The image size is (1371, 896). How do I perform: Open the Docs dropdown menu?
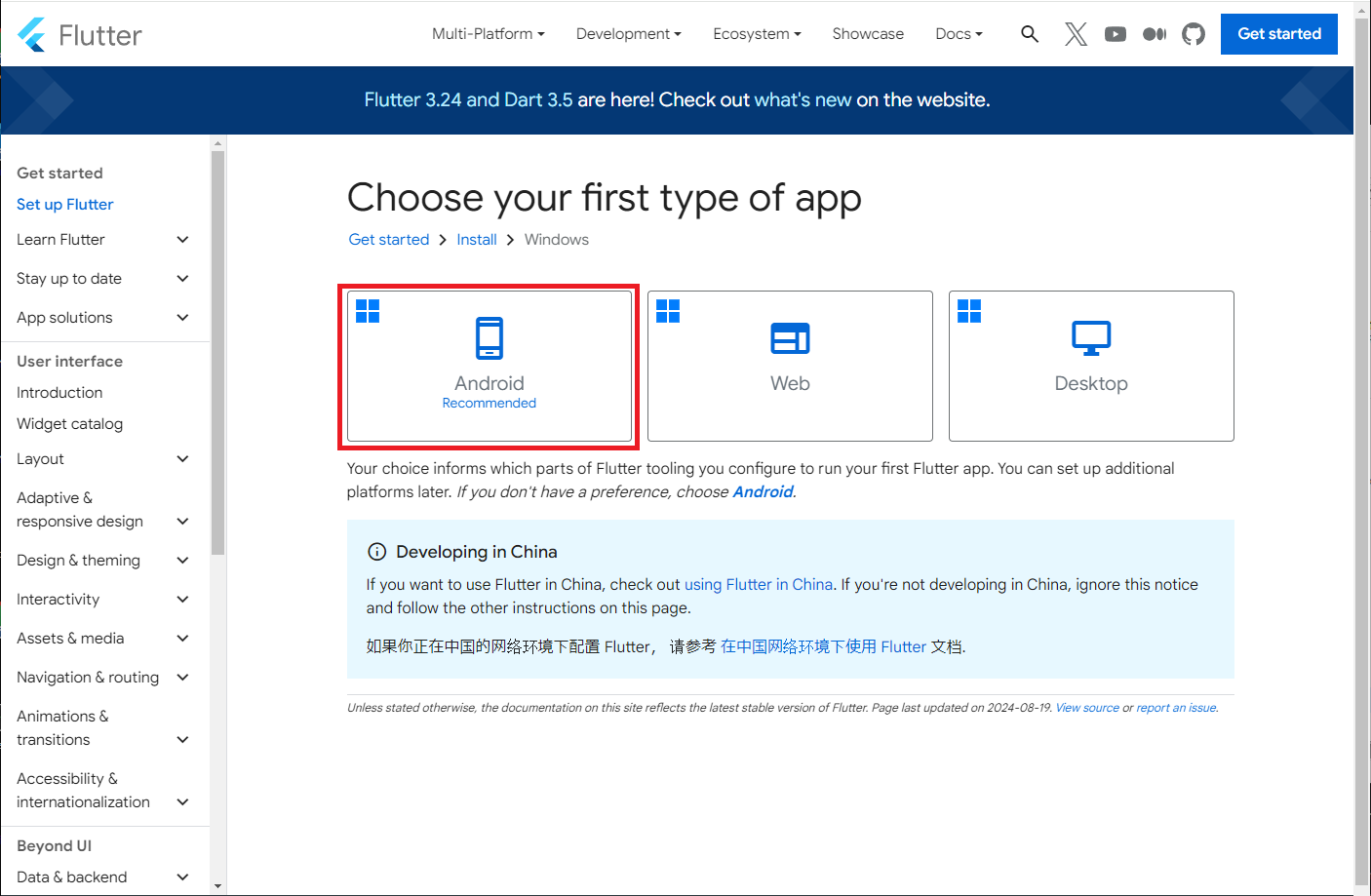(x=959, y=34)
